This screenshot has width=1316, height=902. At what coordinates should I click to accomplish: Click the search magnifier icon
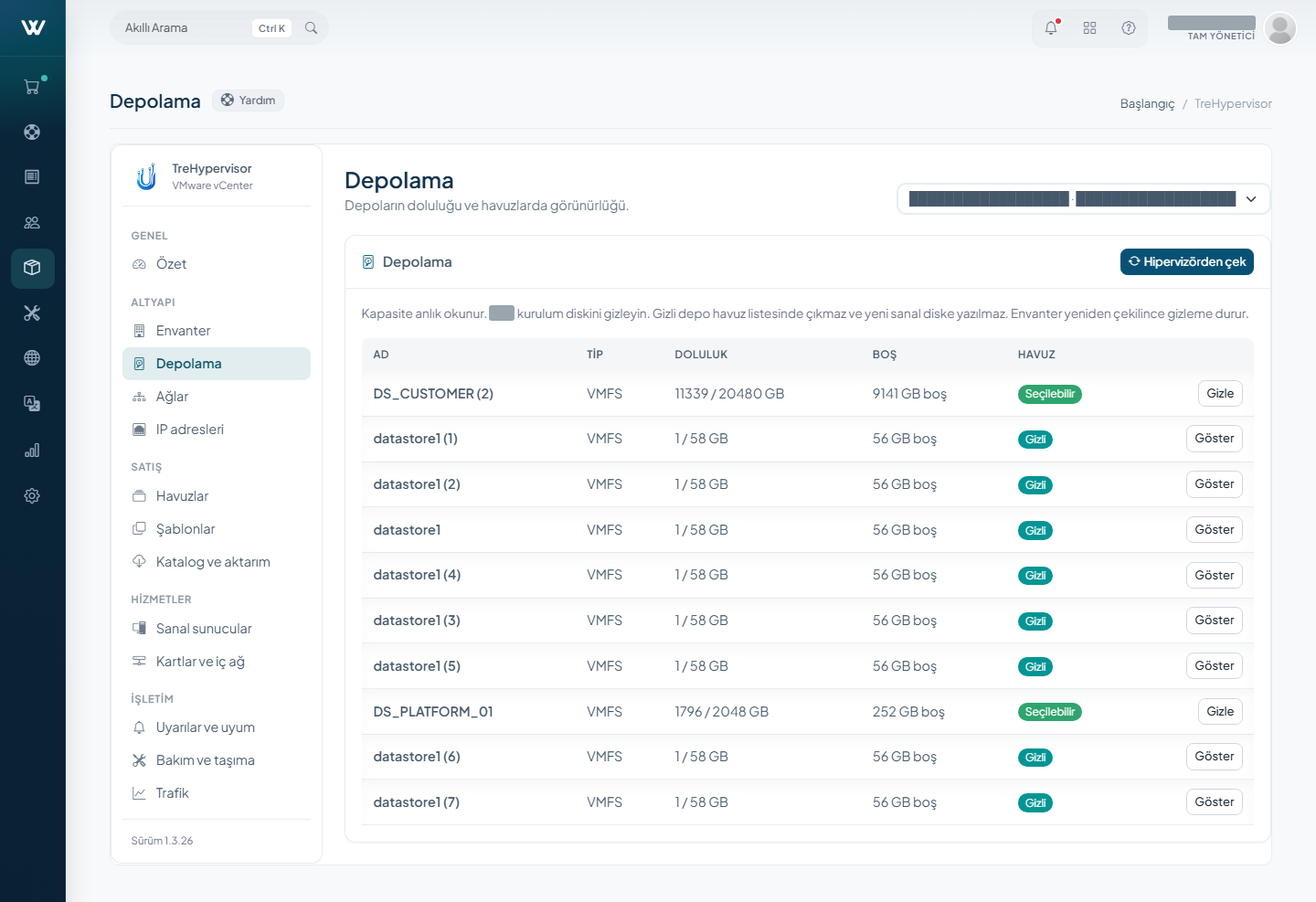pyautogui.click(x=311, y=28)
